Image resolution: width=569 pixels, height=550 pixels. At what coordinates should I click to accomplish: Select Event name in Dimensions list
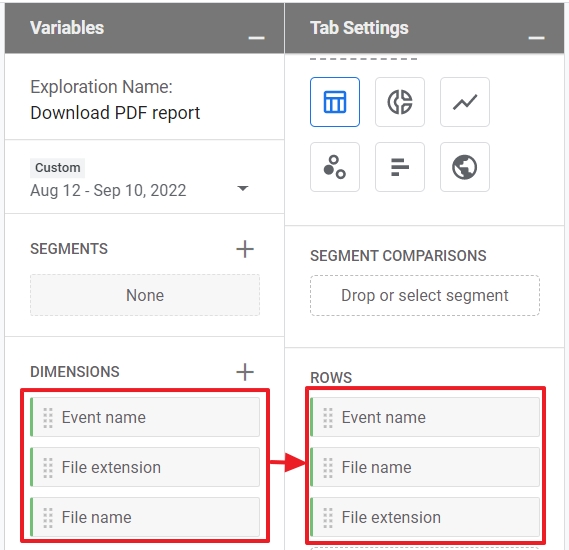coord(145,417)
